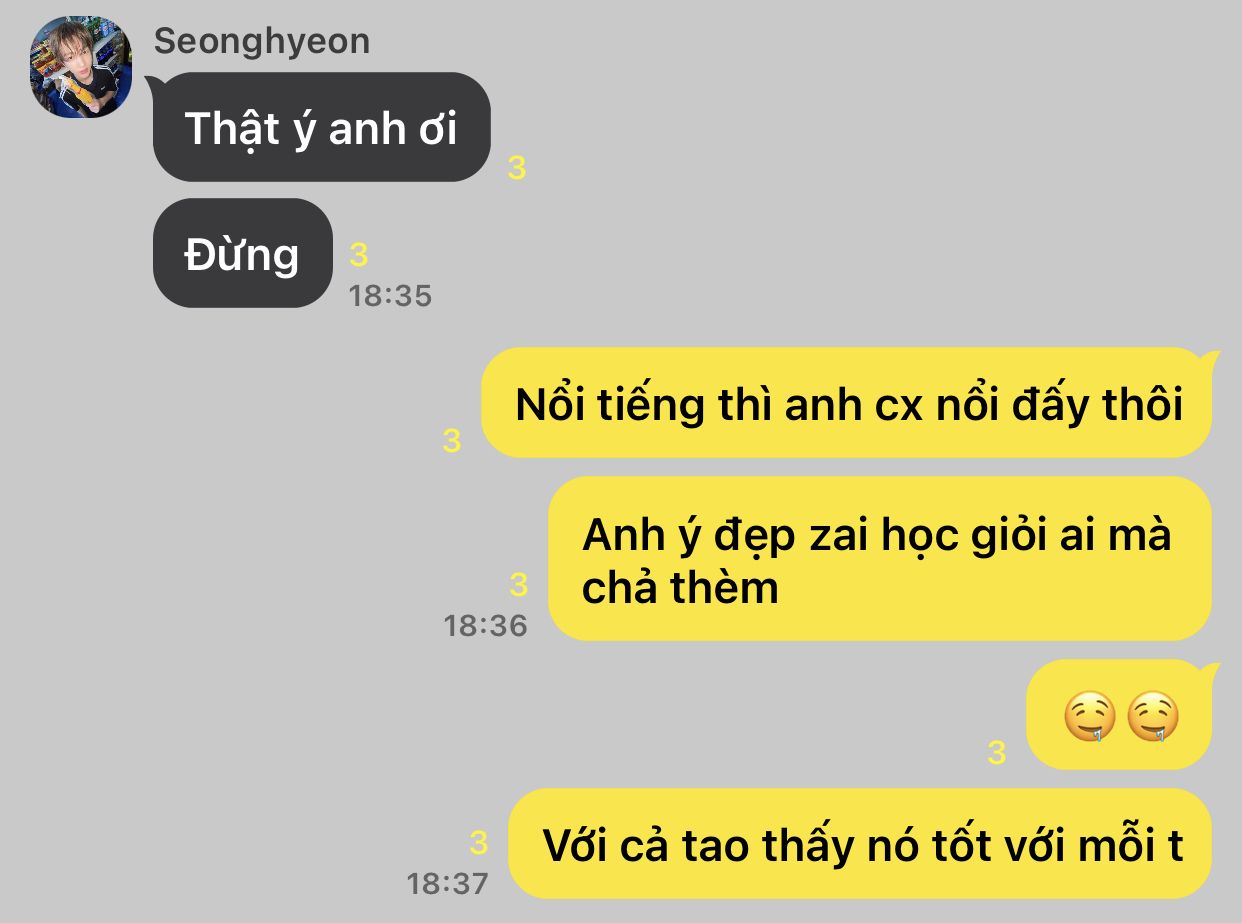Tap unread count beside the emoji message
The width and height of the screenshot is (1242, 923).
click(996, 753)
